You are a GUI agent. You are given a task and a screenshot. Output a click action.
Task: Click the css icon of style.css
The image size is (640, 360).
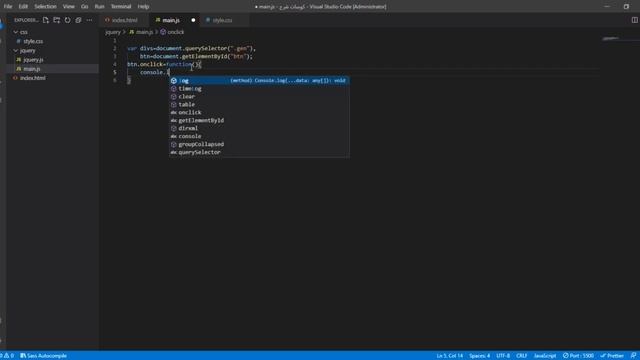click(x=19, y=41)
